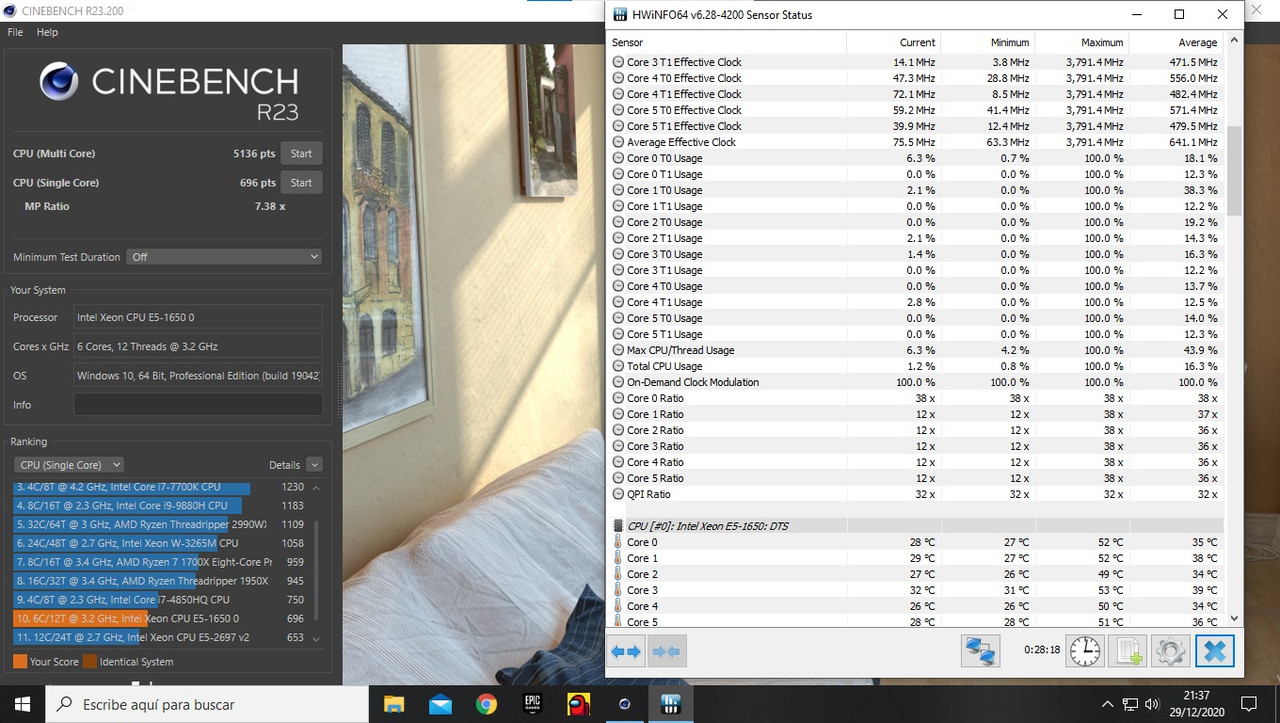Select the Core 4 T0 Effective Clock row
Image resolution: width=1280 pixels, height=723 pixels.
point(915,78)
